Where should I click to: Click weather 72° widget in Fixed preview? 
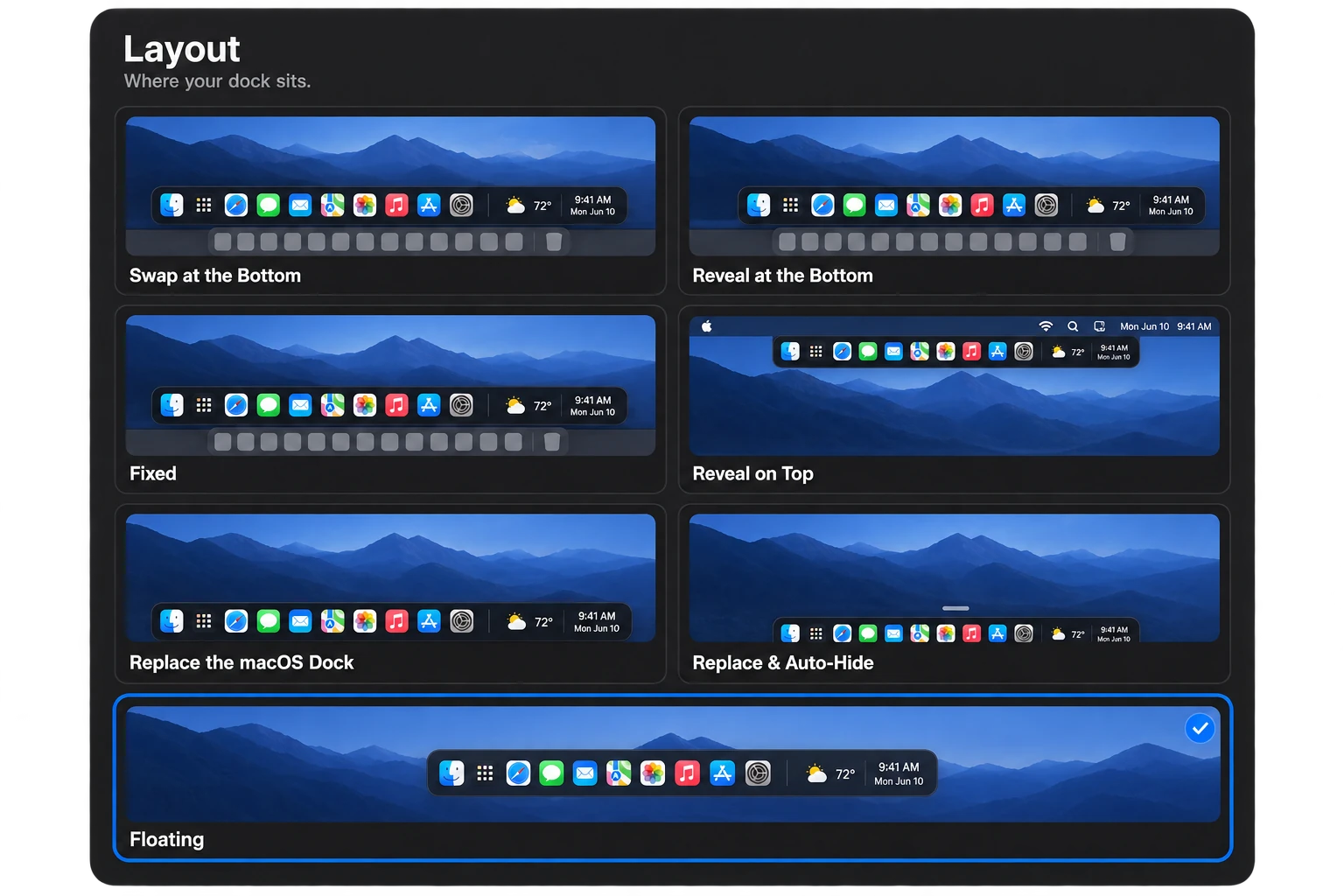529,406
